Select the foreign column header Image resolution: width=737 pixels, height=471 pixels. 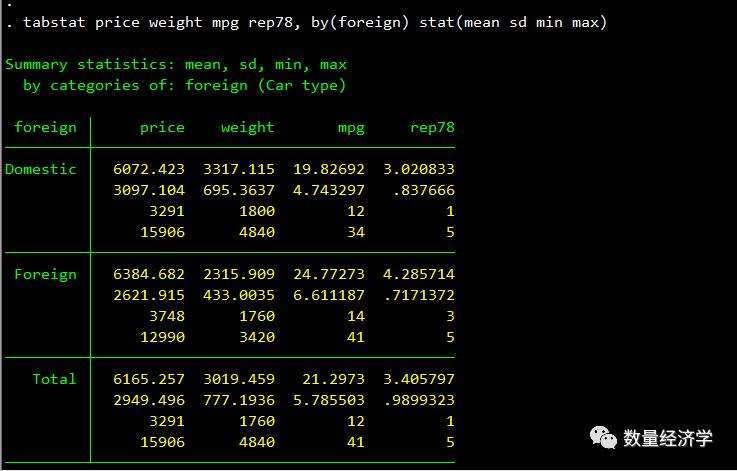[46, 128]
